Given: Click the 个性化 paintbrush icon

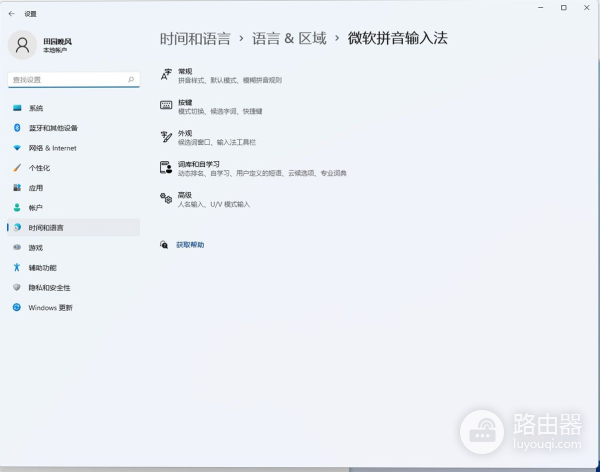Looking at the screenshot, I should (x=17, y=168).
